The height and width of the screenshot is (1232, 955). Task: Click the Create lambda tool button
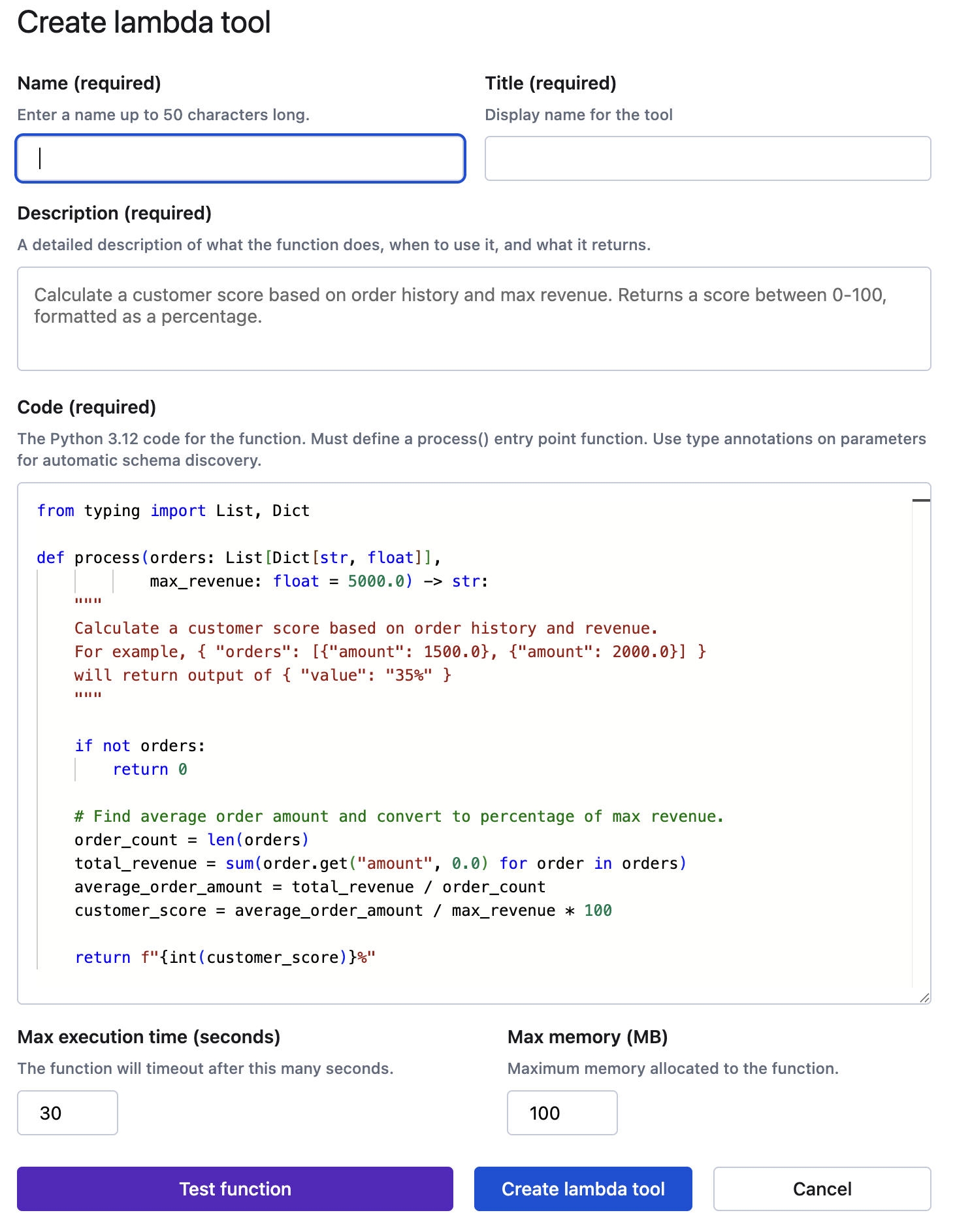[583, 1189]
